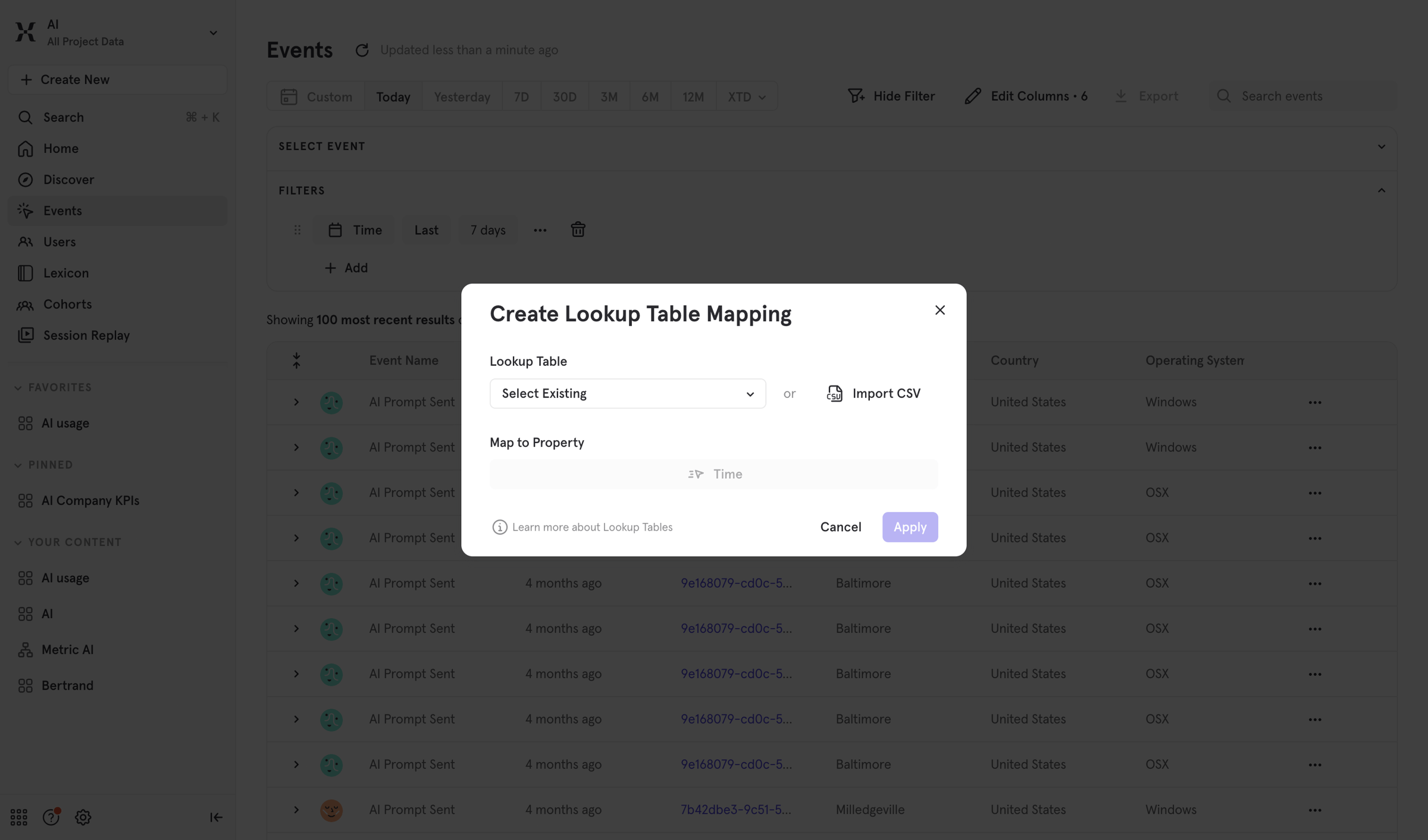Select the 12M time range tab
This screenshot has width=1428, height=840.
click(693, 96)
